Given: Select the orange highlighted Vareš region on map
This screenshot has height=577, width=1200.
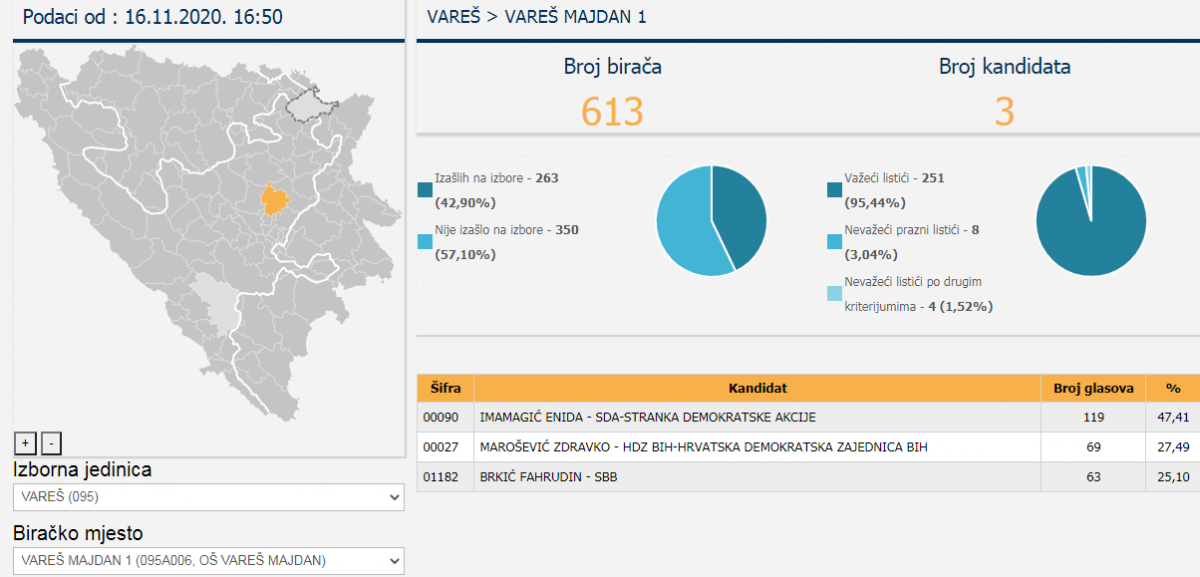Looking at the screenshot, I should 276,199.
